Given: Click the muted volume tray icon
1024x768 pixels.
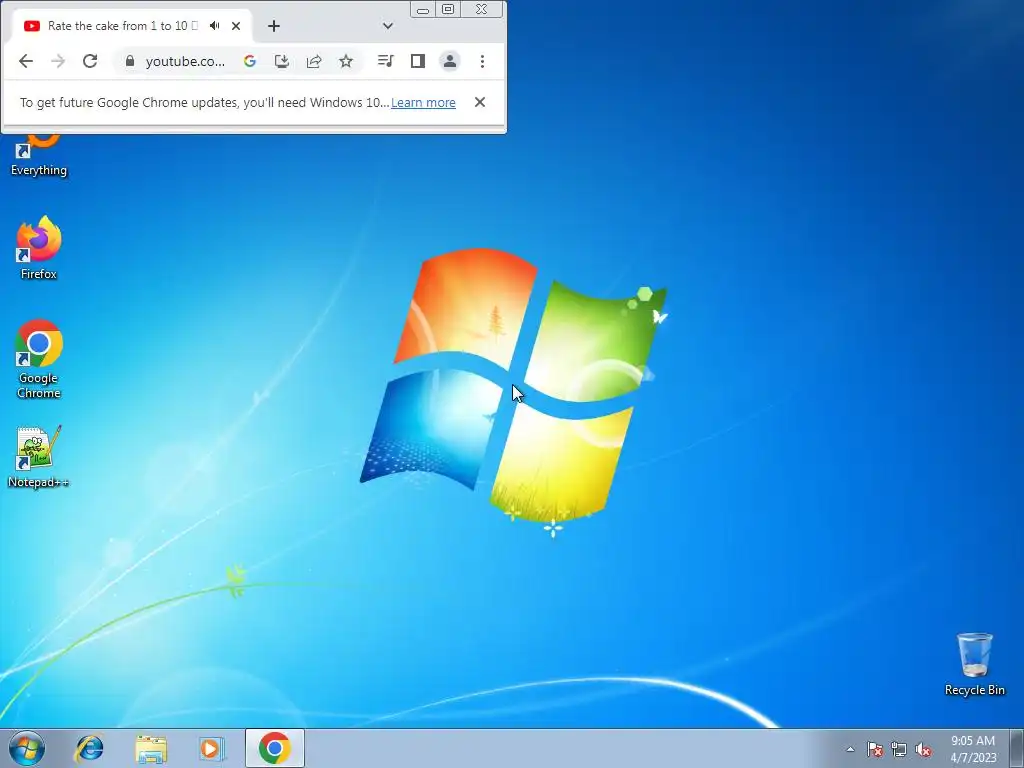Looking at the screenshot, I should (x=923, y=749).
